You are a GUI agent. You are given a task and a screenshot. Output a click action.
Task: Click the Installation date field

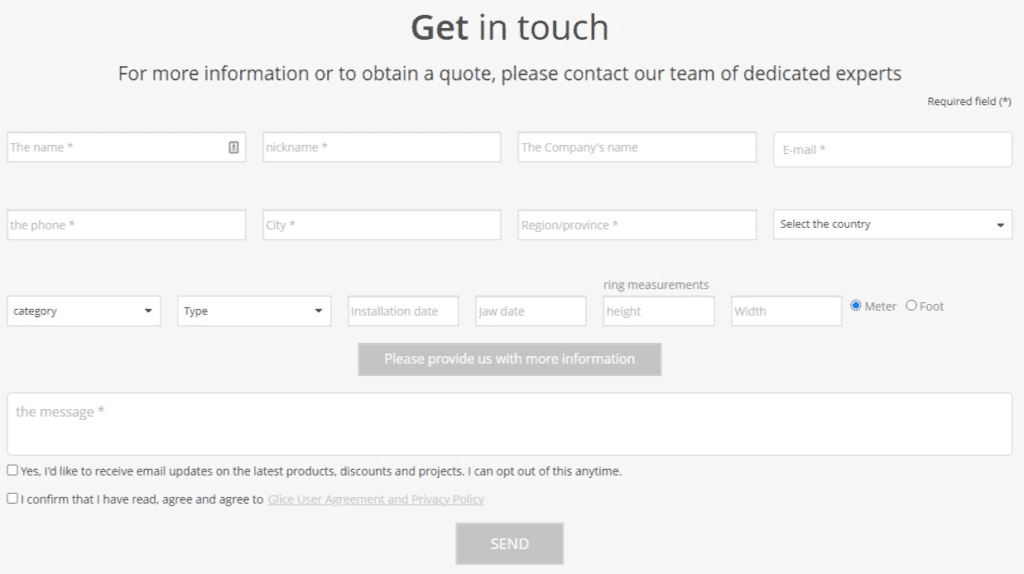(x=403, y=311)
